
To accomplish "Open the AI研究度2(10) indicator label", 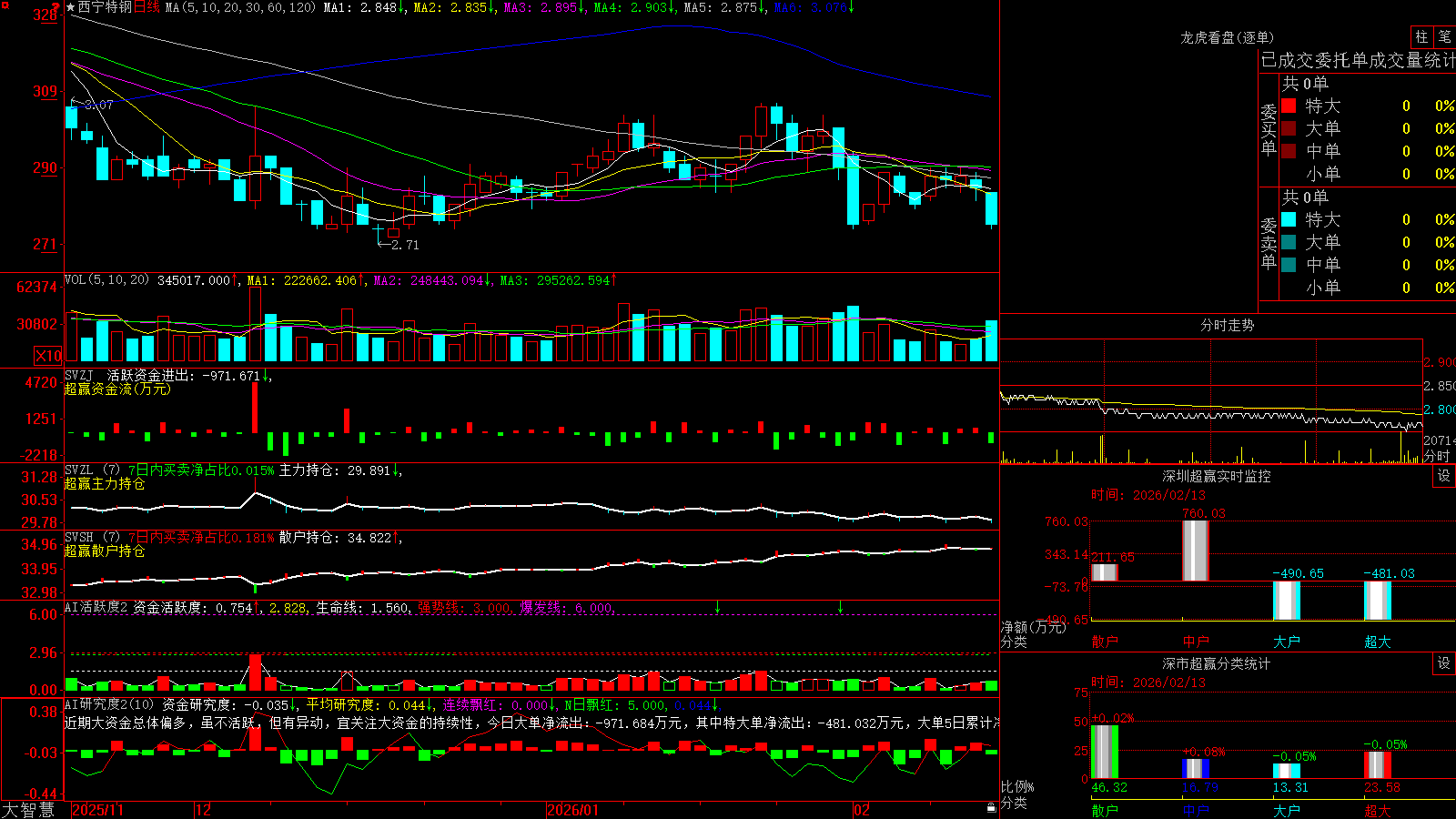I will click(x=110, y=704).
